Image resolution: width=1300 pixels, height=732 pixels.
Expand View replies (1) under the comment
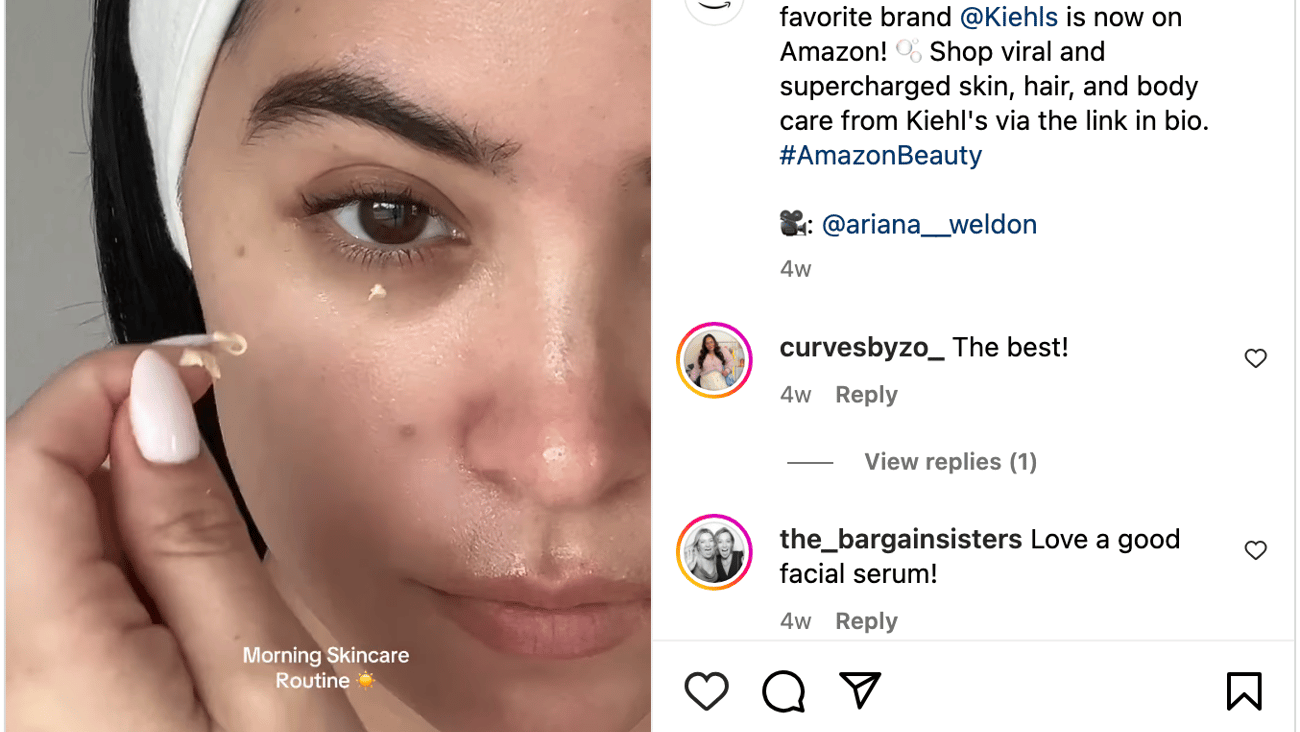tap(949, 461)
